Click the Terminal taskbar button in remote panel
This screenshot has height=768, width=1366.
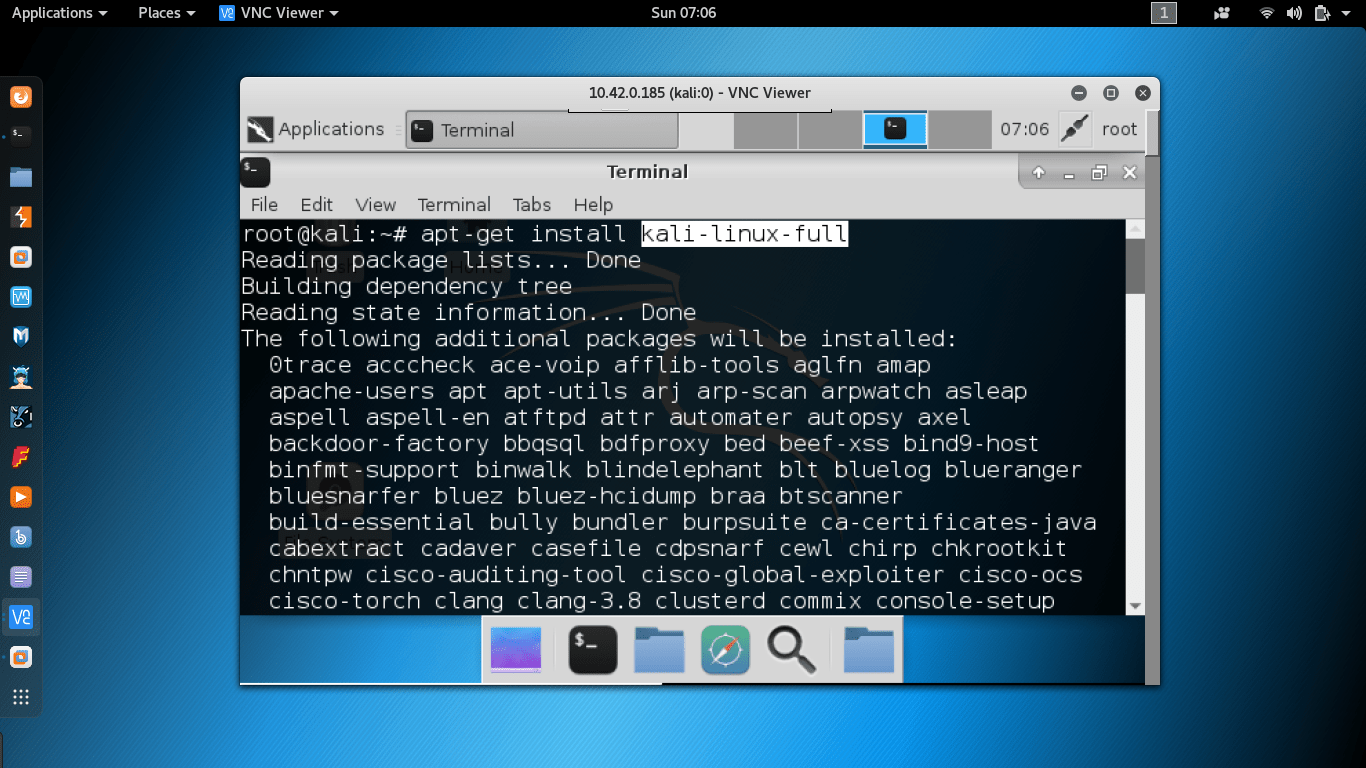[x=542, y=130]
